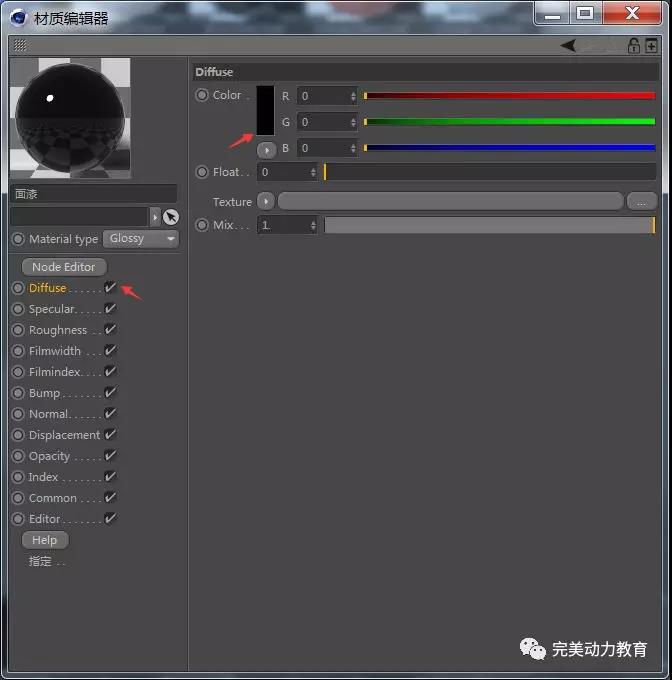Expand the arrow button below color swatch
672x680 pixels.
(266, 149)
